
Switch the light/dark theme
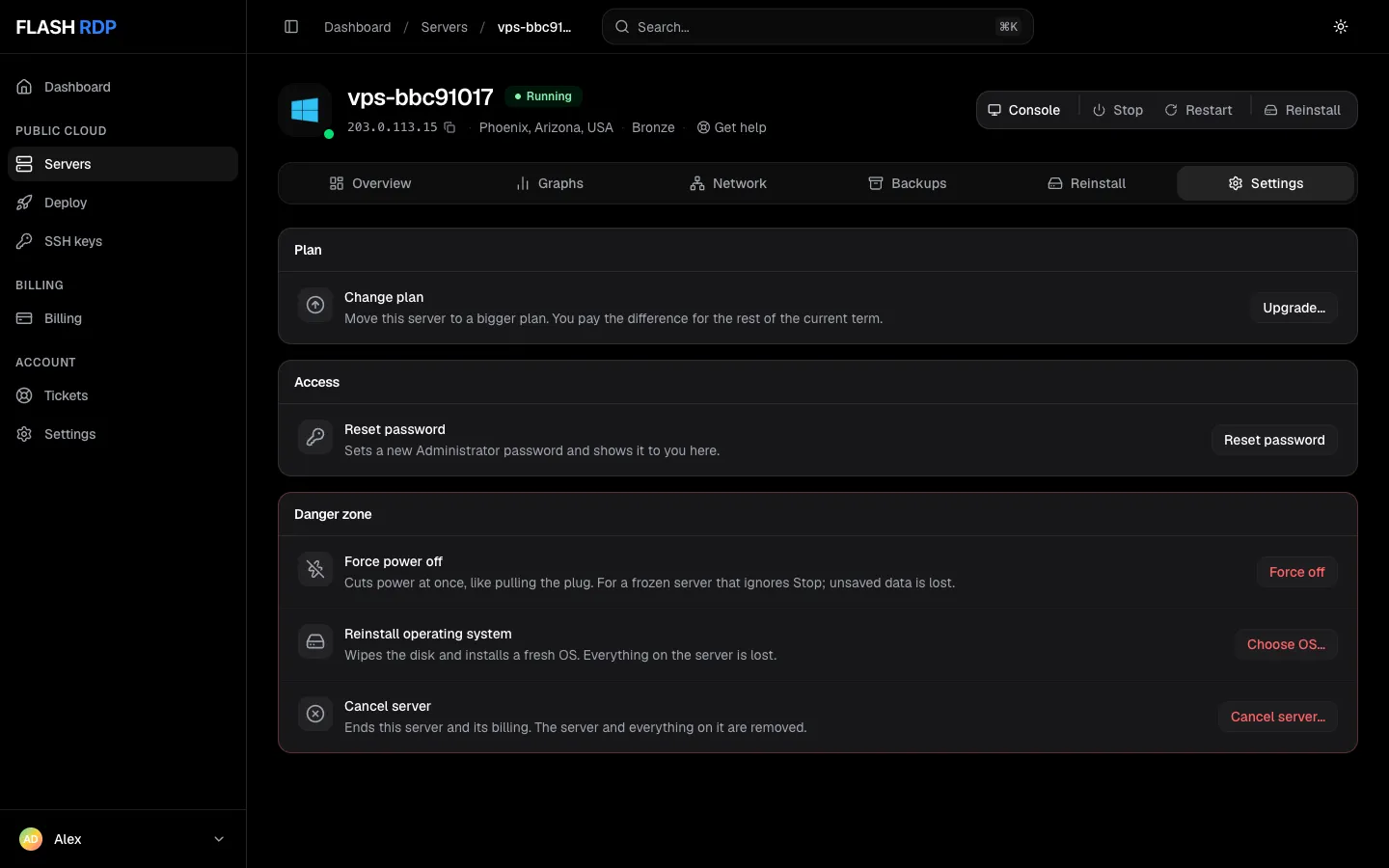1341,27
